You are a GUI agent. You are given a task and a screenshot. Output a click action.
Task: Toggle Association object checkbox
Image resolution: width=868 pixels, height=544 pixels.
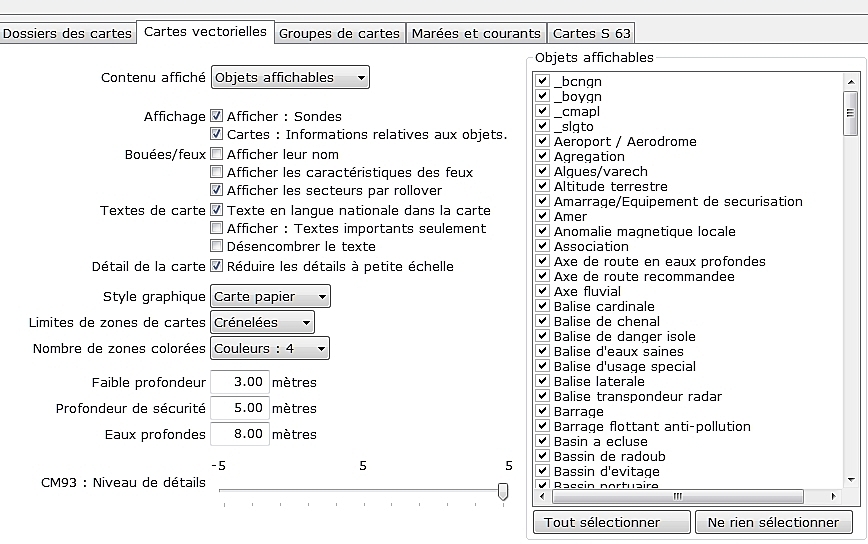[x=542, y=246]
